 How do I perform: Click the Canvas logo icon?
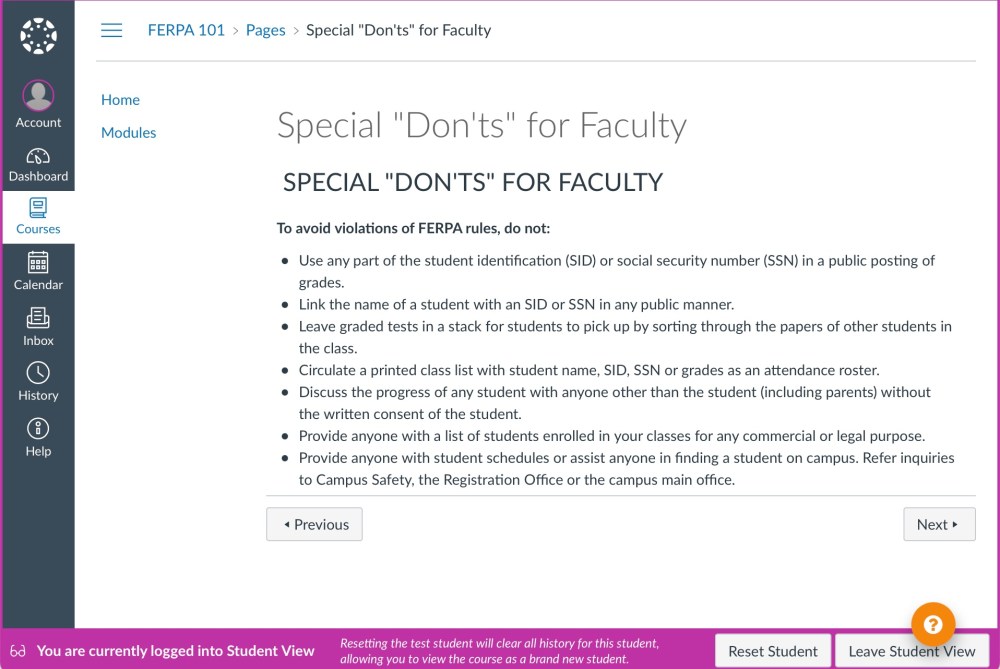(38, 36)
